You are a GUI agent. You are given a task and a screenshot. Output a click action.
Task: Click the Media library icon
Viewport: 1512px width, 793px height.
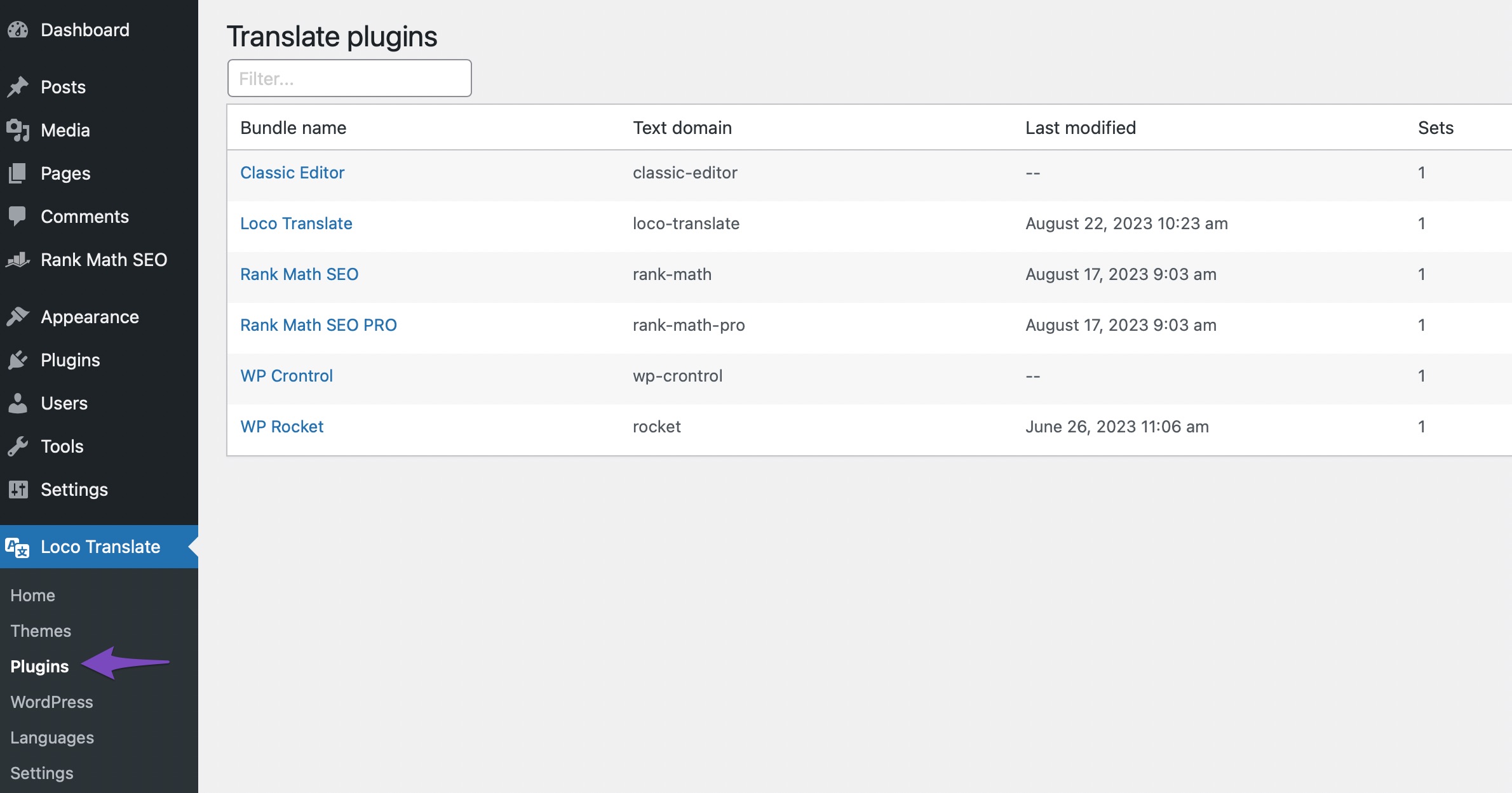pos(18,130)
